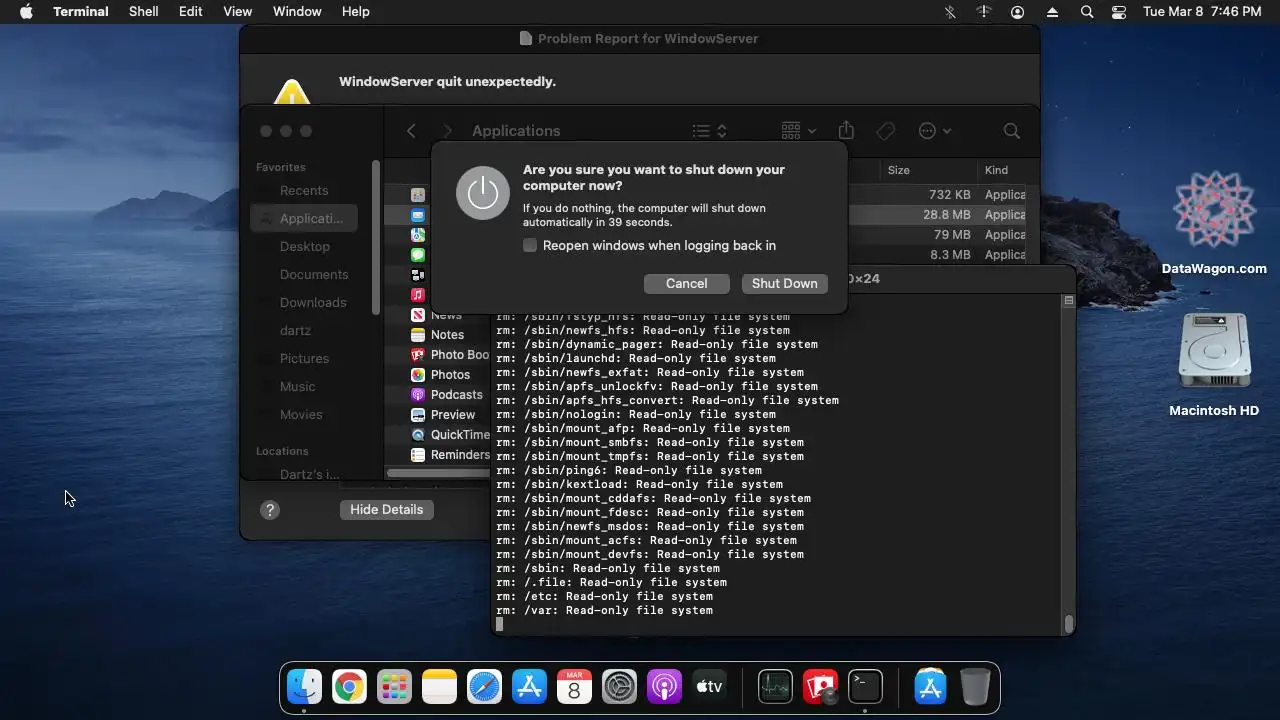Open Activity Monitor from the Dock

pos(775,687)
